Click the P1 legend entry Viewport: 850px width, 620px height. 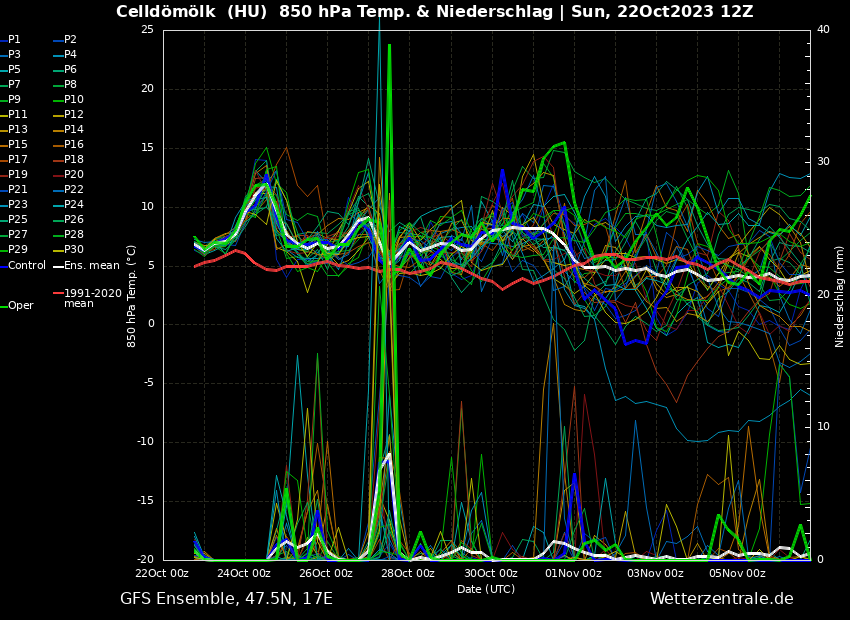click(14, 40)
